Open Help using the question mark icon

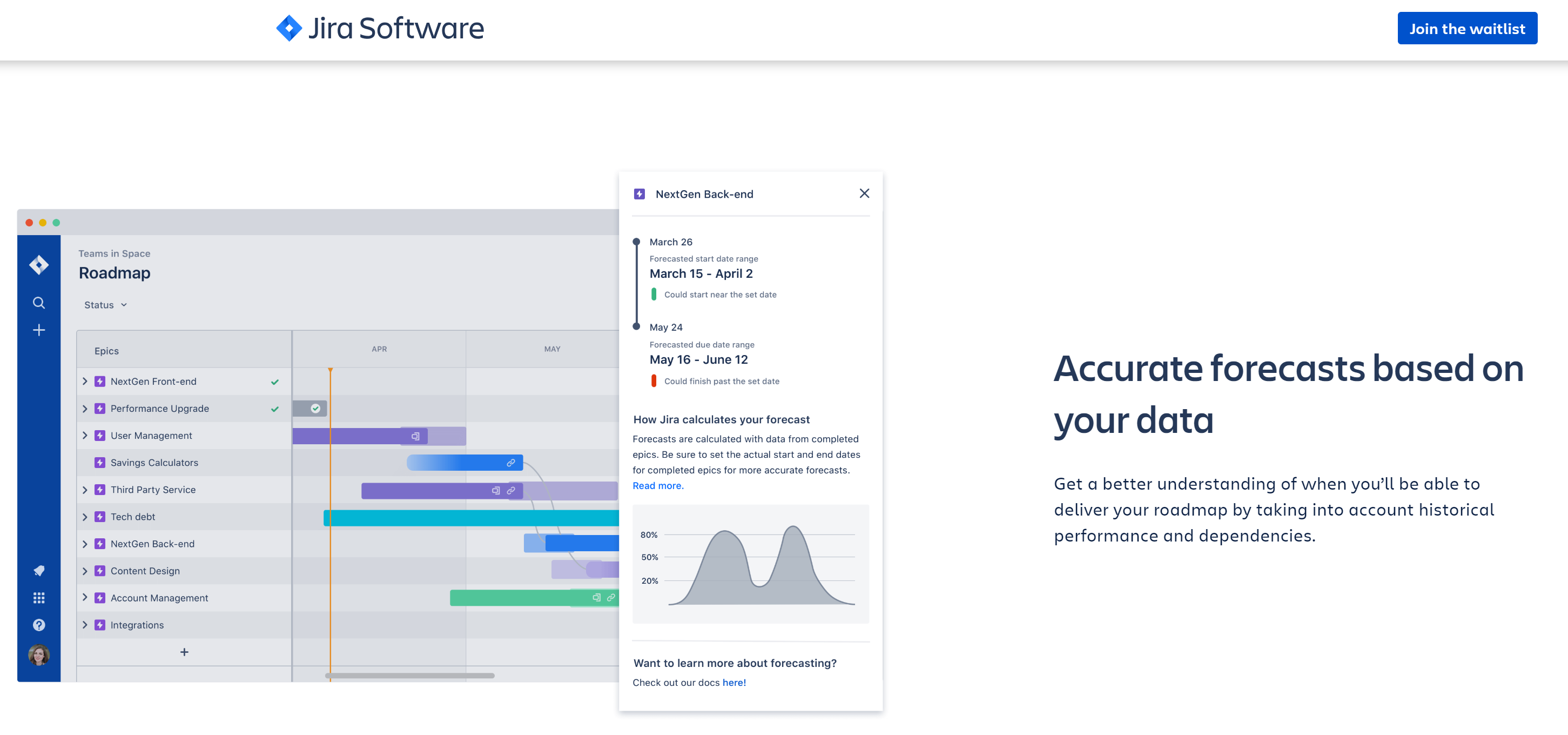point(39,624)
